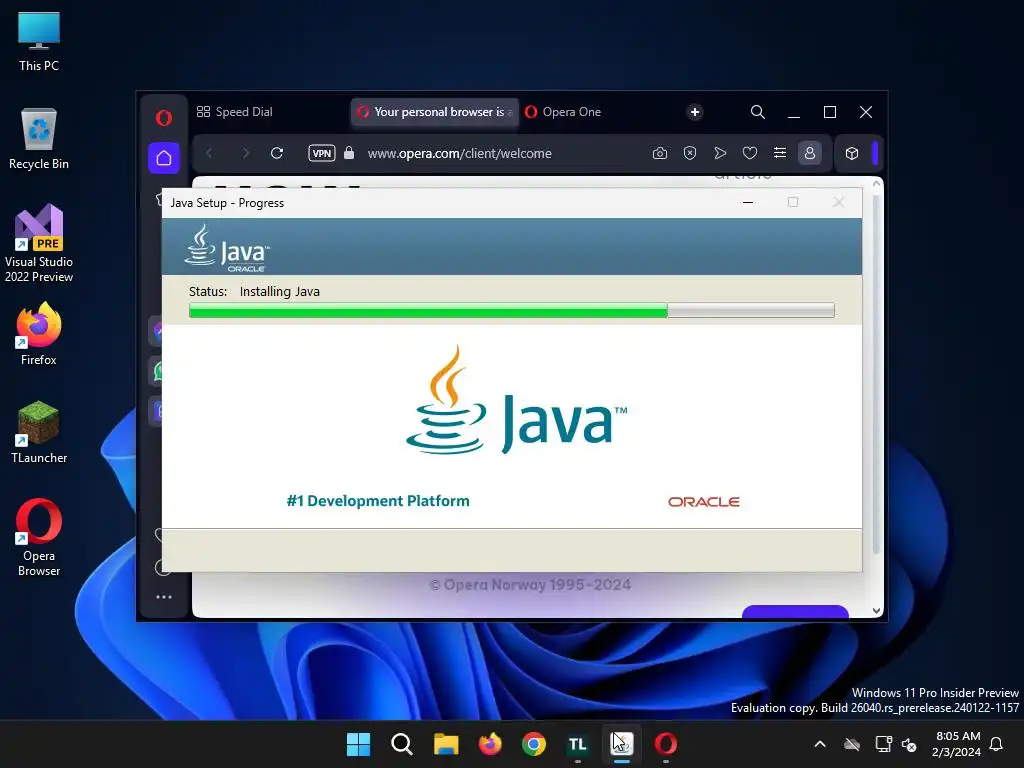Open the notification bell in the taskbar

tap(996, 744)
